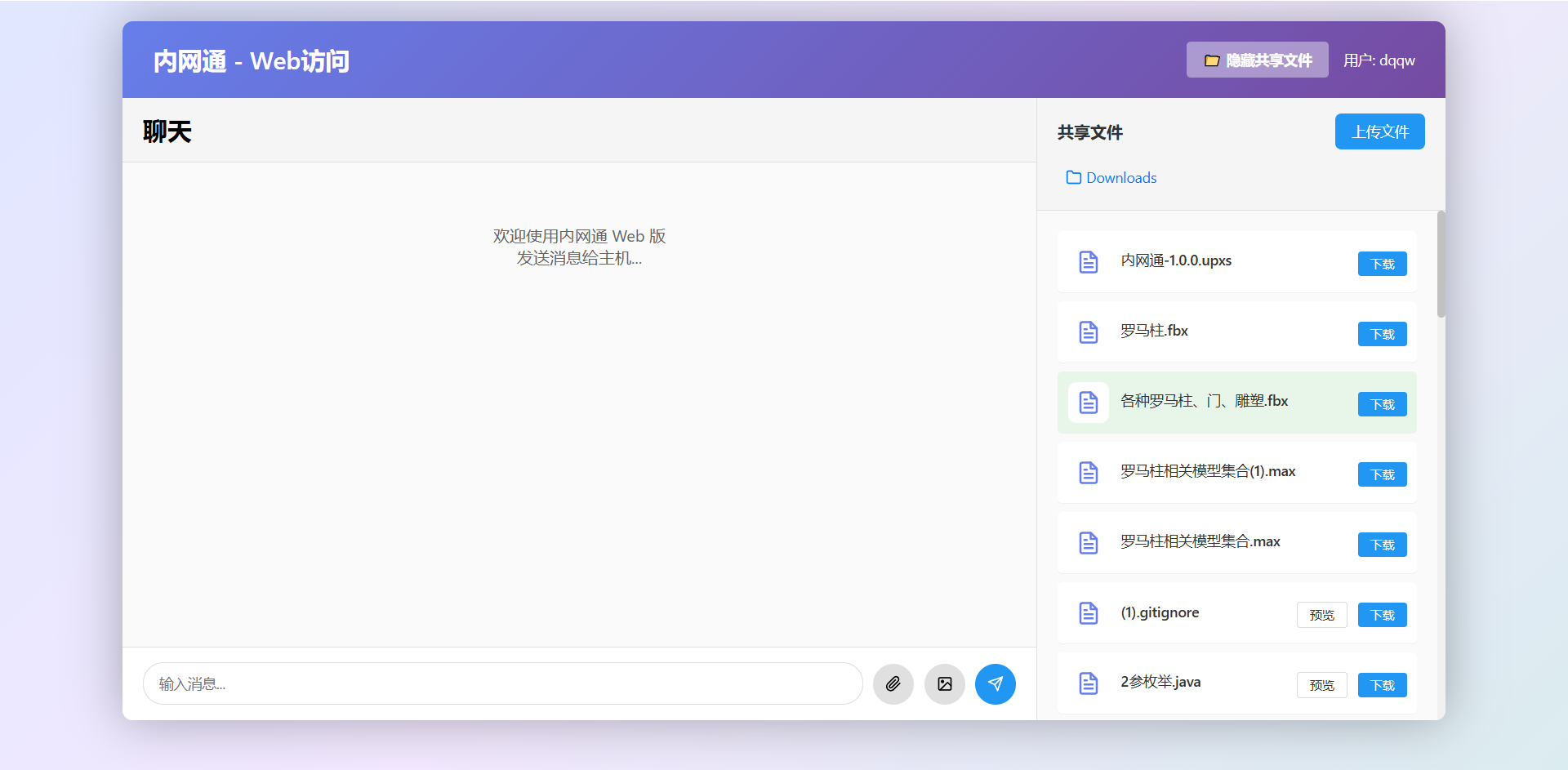Download 罗马柱相关模型集合(1).max
This screenshot has height=770, width=1568.
click(1382, 474)
